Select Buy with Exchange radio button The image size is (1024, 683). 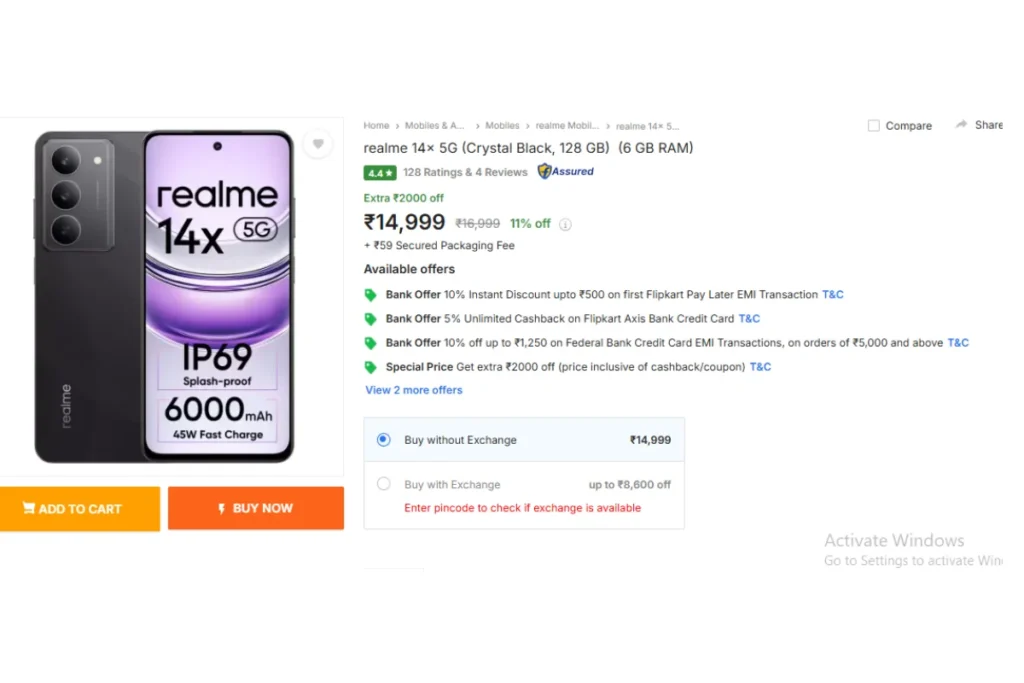point(383,484)
